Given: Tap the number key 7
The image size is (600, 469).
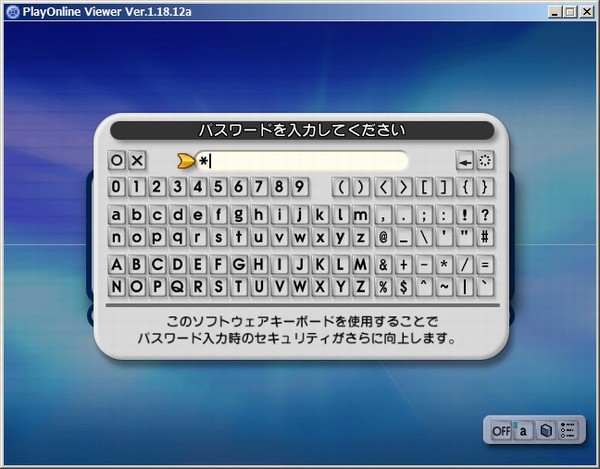Looking at the screenshot, I should pos(259,187).
